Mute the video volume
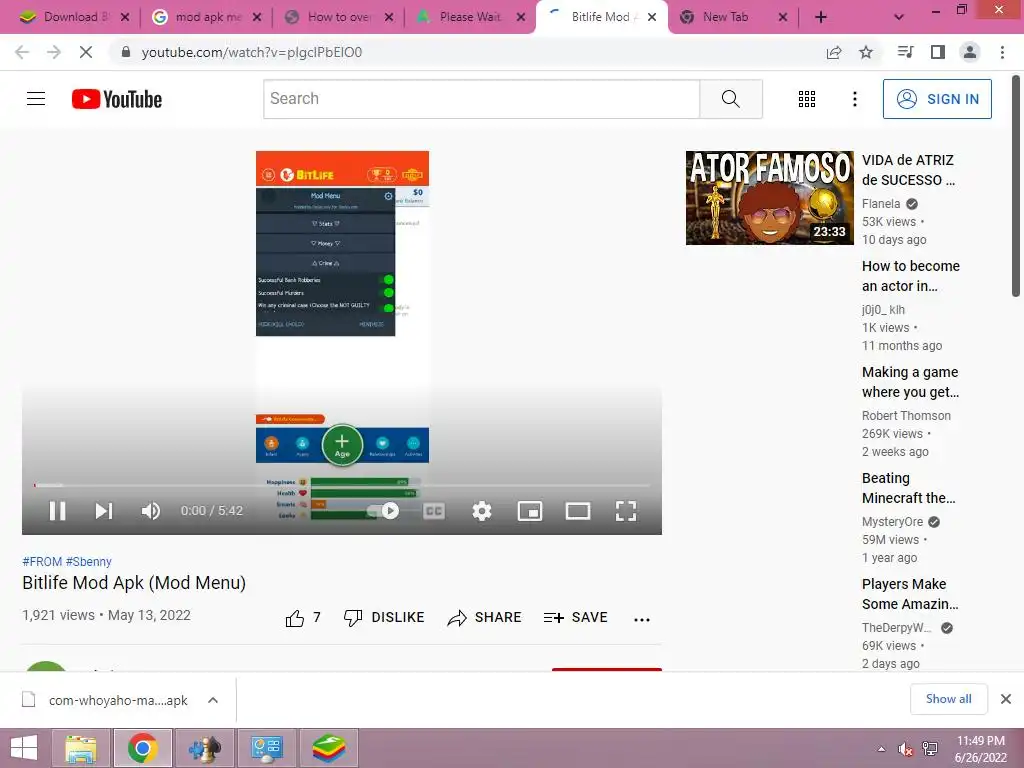1024x768 pixels. (150, 511)
